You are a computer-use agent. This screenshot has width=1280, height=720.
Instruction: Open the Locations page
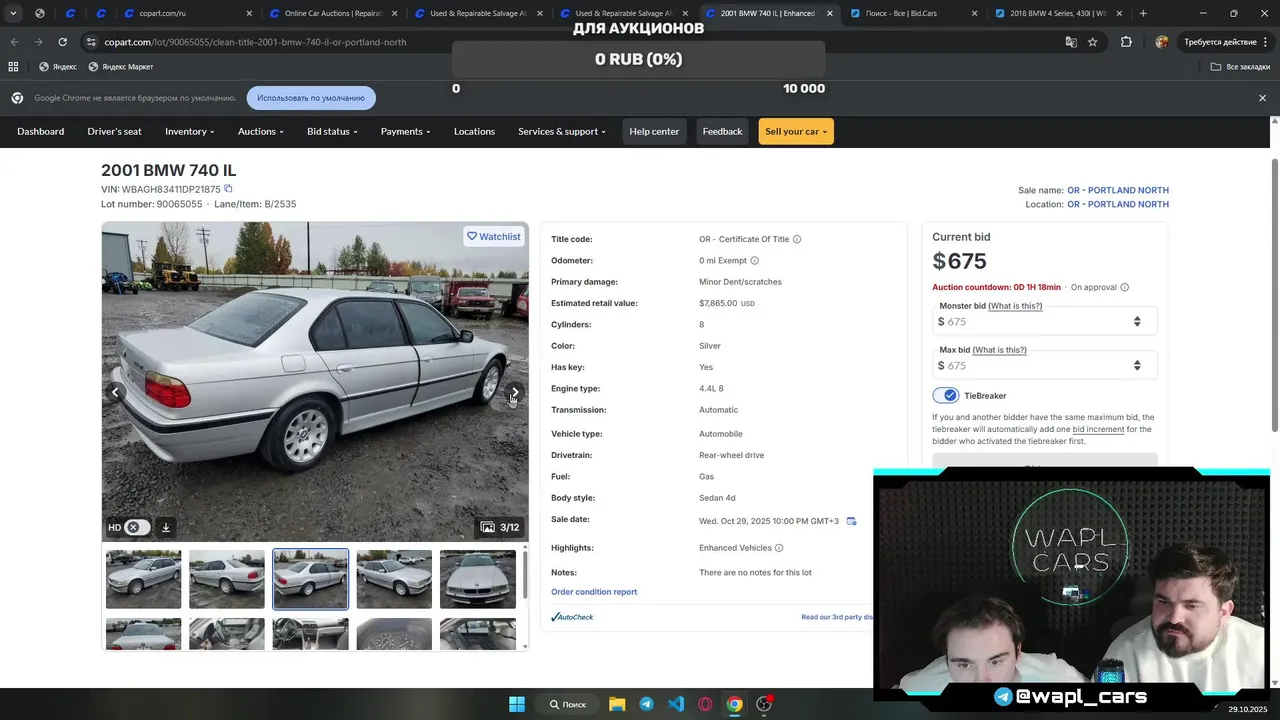coord(474,131)
